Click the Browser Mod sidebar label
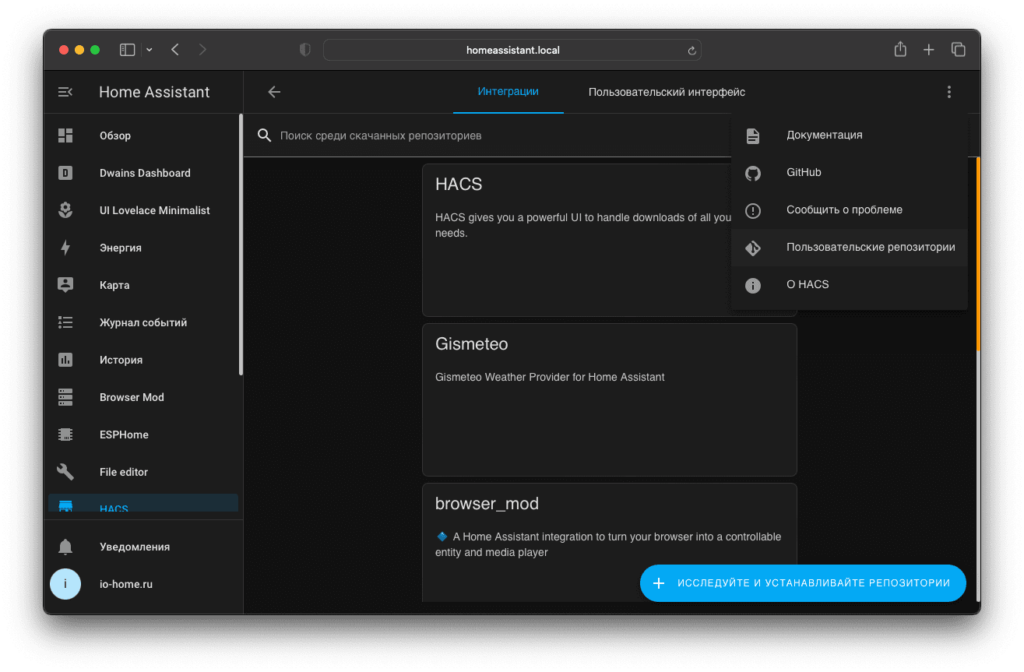1024x672 pixels. pos(132,397)
